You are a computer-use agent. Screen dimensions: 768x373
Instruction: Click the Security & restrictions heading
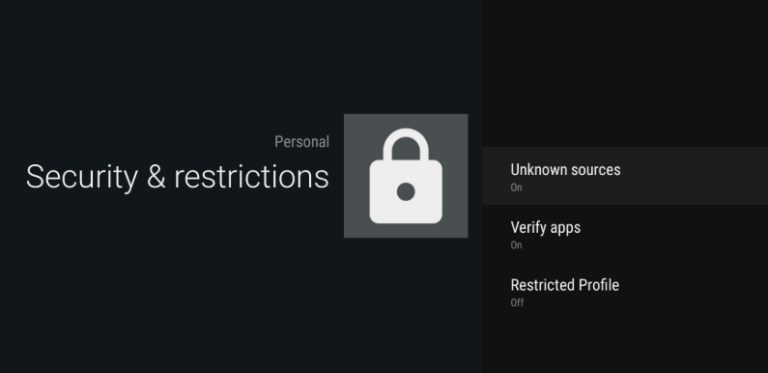tap(177, 177)
